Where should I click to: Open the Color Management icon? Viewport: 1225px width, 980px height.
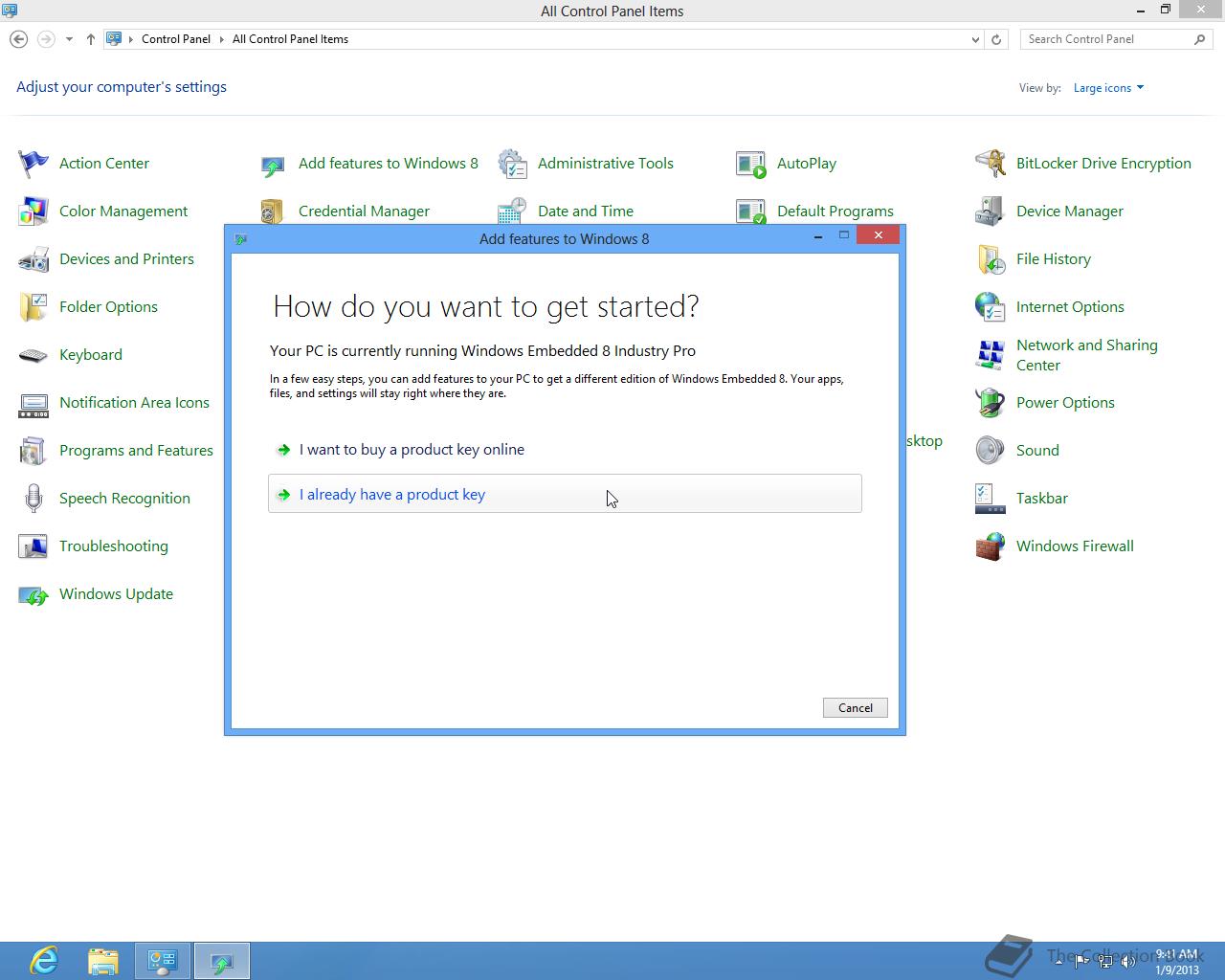[33, 212]
